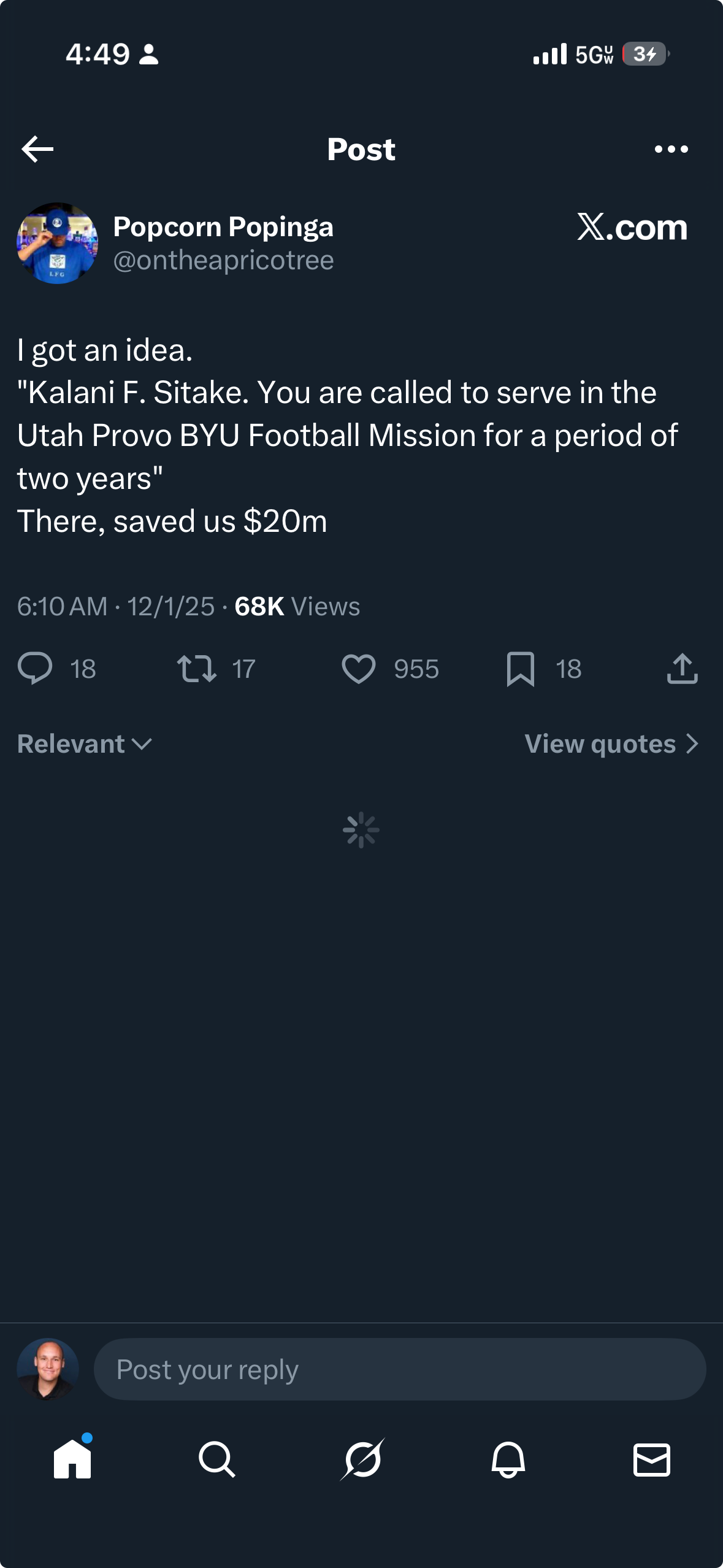This screenshot has height=1568, width=723.
Task: Open the Grok slashed-circle tab
Action: coord(362,1459)
